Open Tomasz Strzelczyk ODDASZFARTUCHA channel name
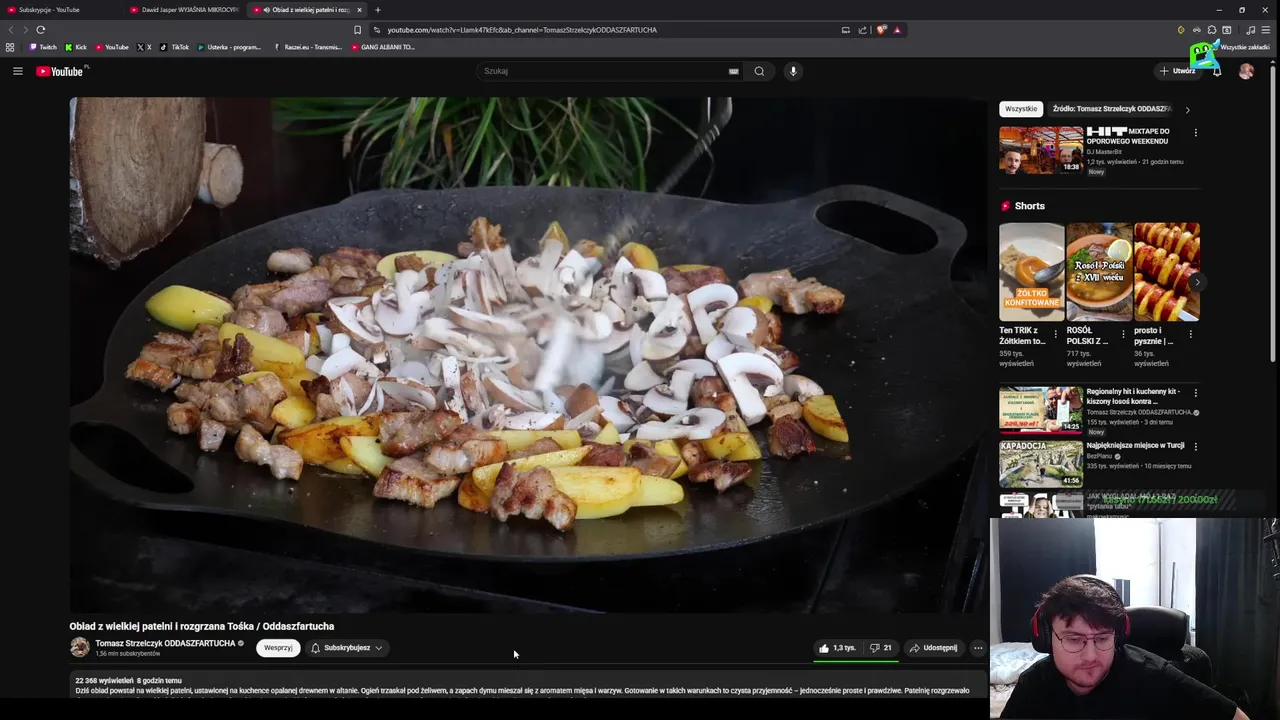 (x=165, y=643)
